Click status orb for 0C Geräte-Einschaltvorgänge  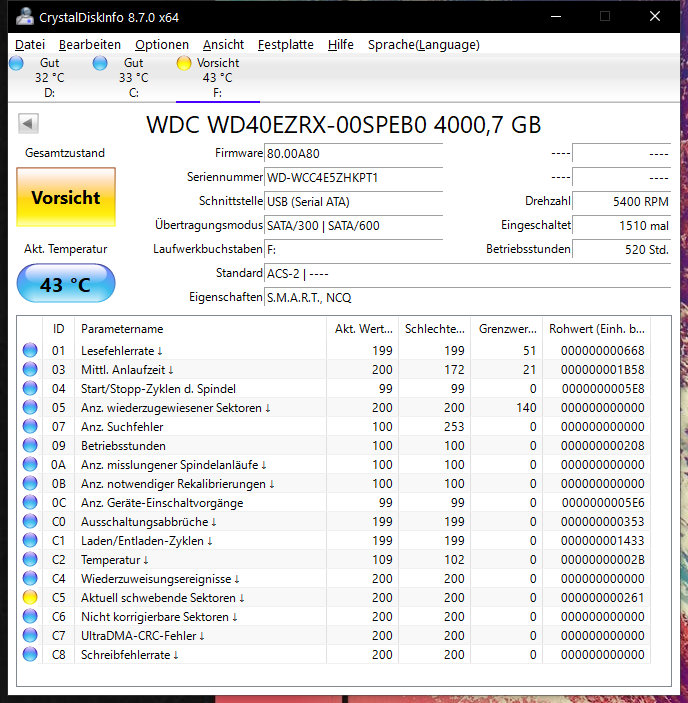30,502
